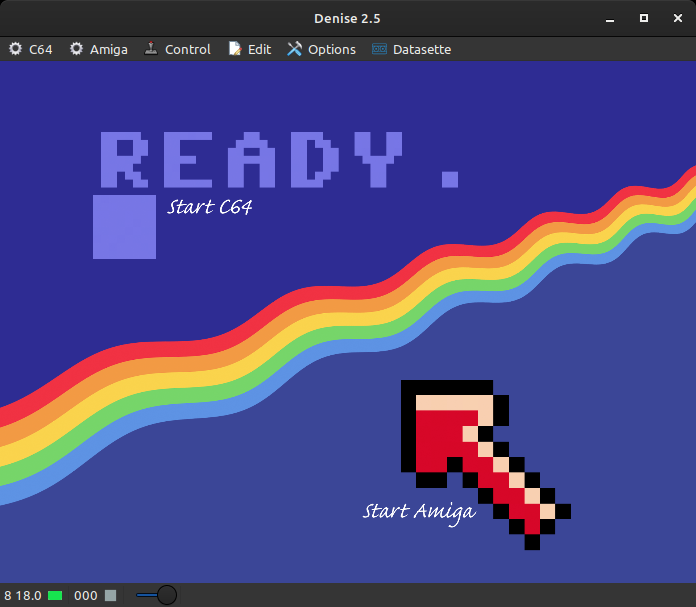Click the '8 18.0' drive status text
696x607 pixels.
click(23, 595)
